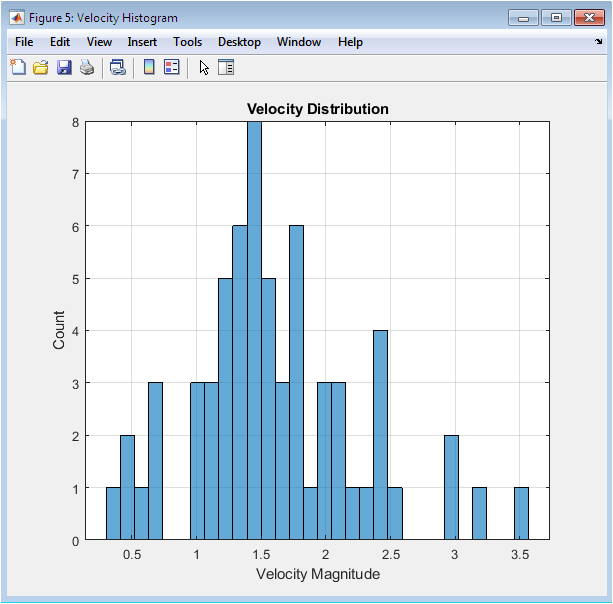Insert a legend using the toolbar icon
The height and width of the screenshot is (604, 613).
click(x=171, y=68)
